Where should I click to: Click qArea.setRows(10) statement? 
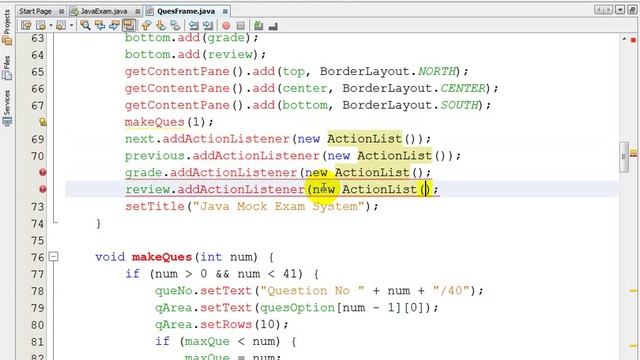(222, 324)
